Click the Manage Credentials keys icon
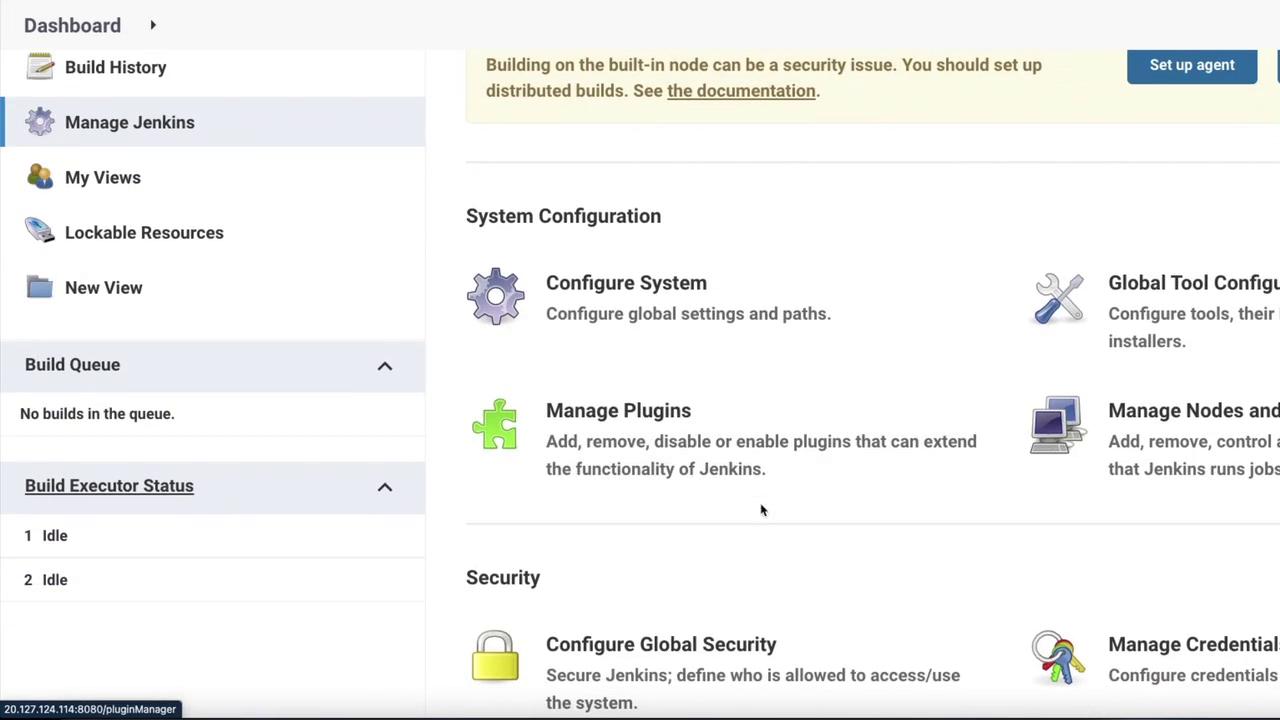 1058,657
